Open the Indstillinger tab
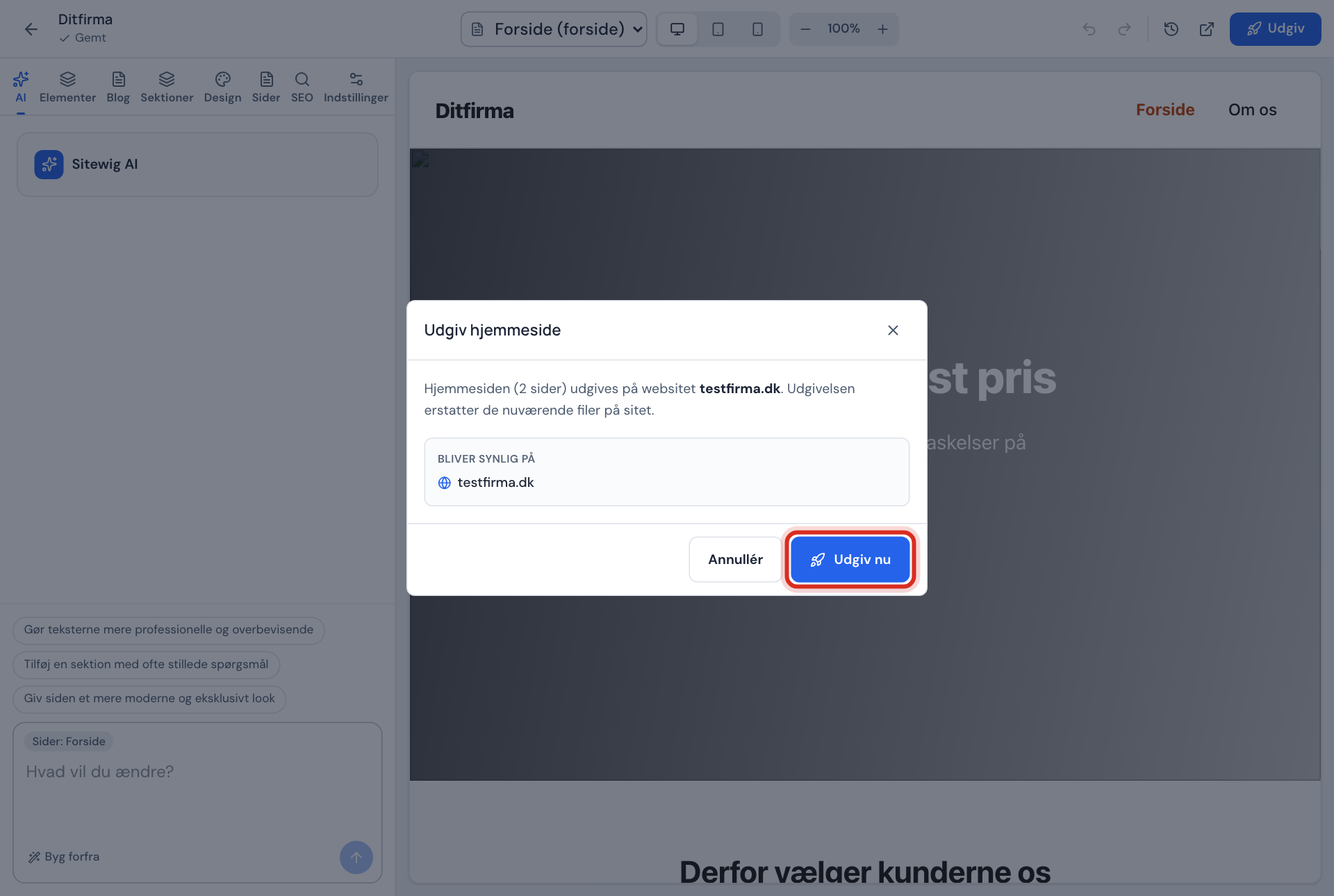The image size is (1334, 896). pos(356,88)
